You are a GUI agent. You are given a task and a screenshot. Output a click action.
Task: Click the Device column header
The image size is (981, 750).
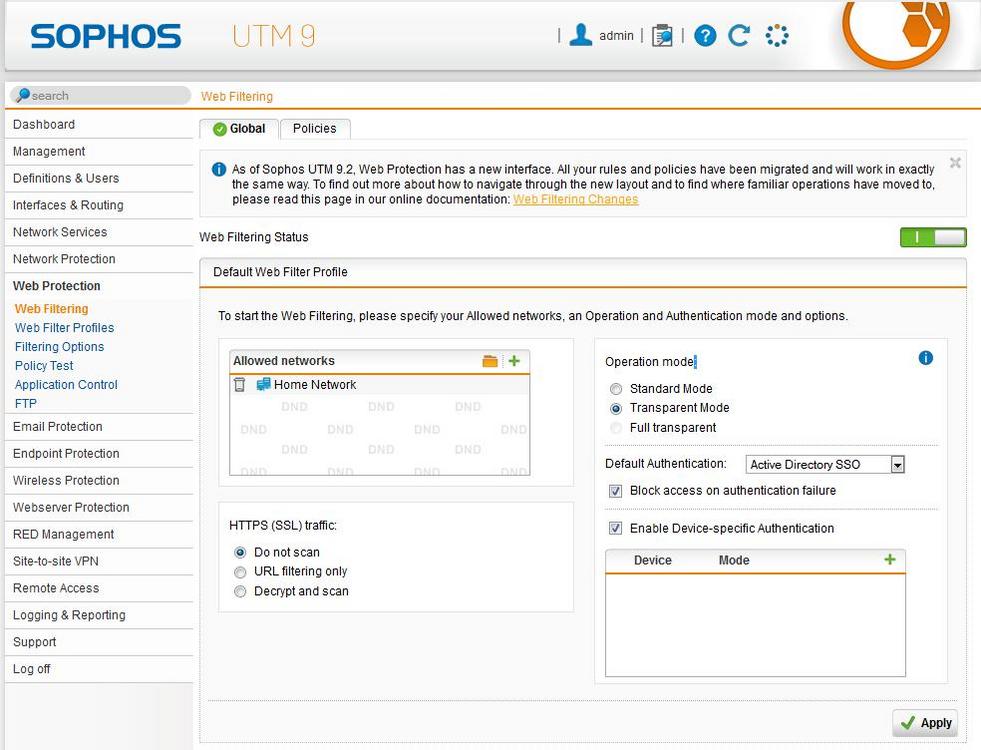tap(653, 560)
